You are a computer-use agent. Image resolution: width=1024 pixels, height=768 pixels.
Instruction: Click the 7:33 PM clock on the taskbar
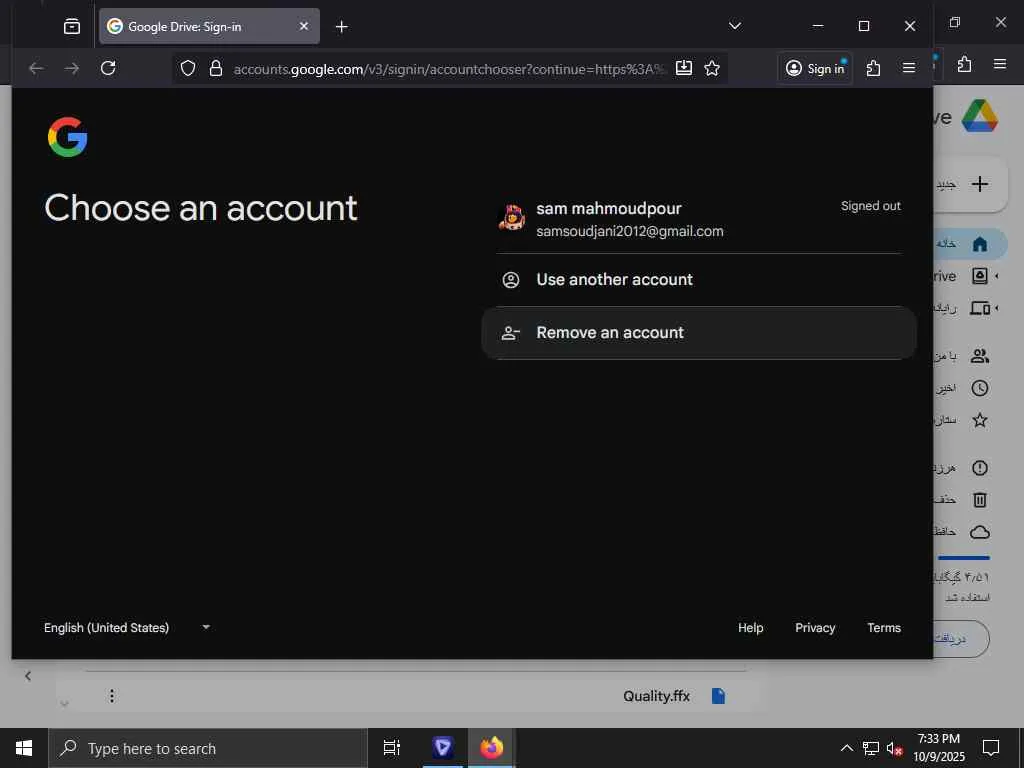pyautogui.click(x=938, y=739)
